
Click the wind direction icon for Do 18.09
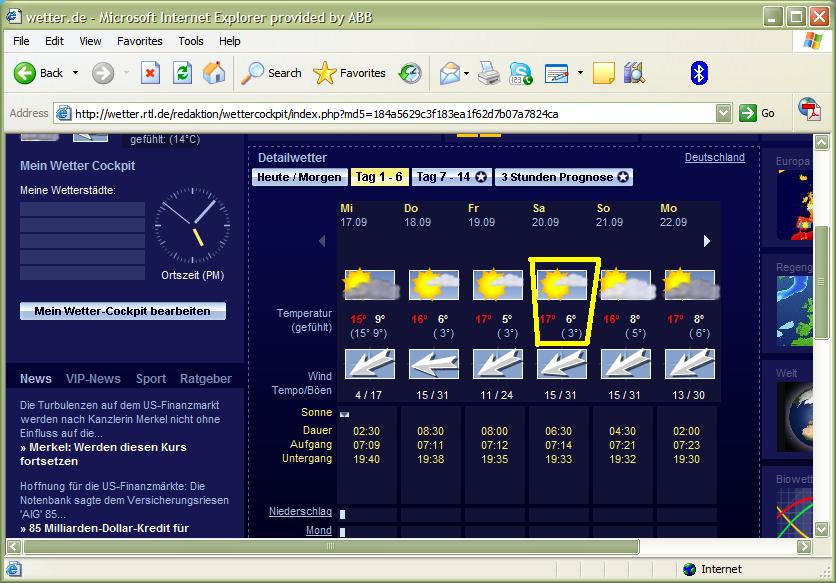click(x=434, y=364)
